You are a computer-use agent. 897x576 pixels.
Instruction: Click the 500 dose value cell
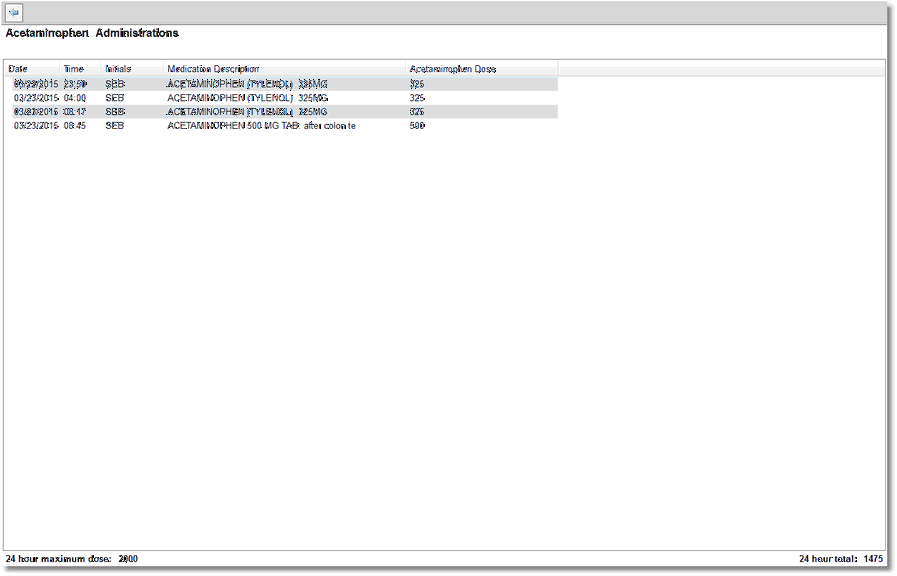click(418, 125)
